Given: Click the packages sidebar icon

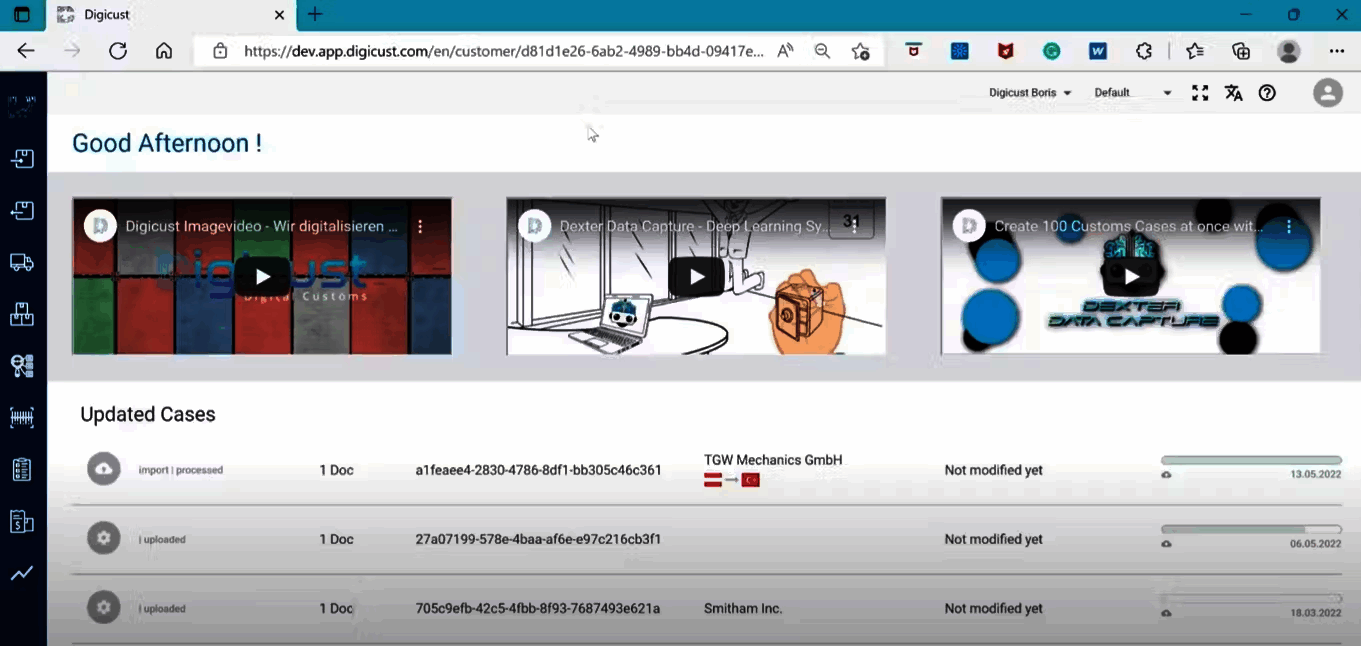Looking at the screenshot, I should 22,314.
